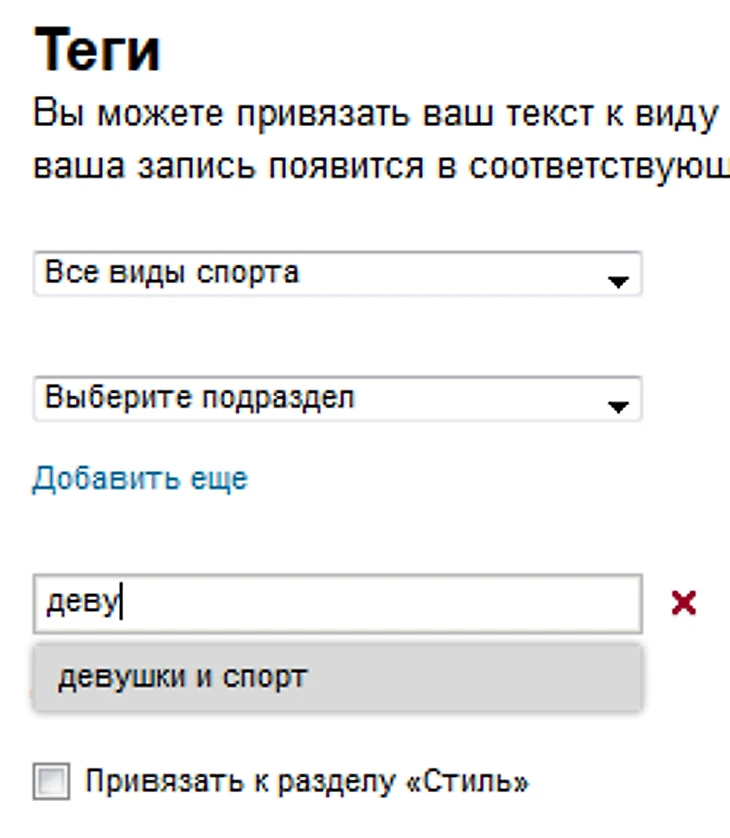The image size is (730, 838).
Task: Click the «Привязать к разделу «Стиль»» label text
Action: pyautogui.click(x=306, y=781)
